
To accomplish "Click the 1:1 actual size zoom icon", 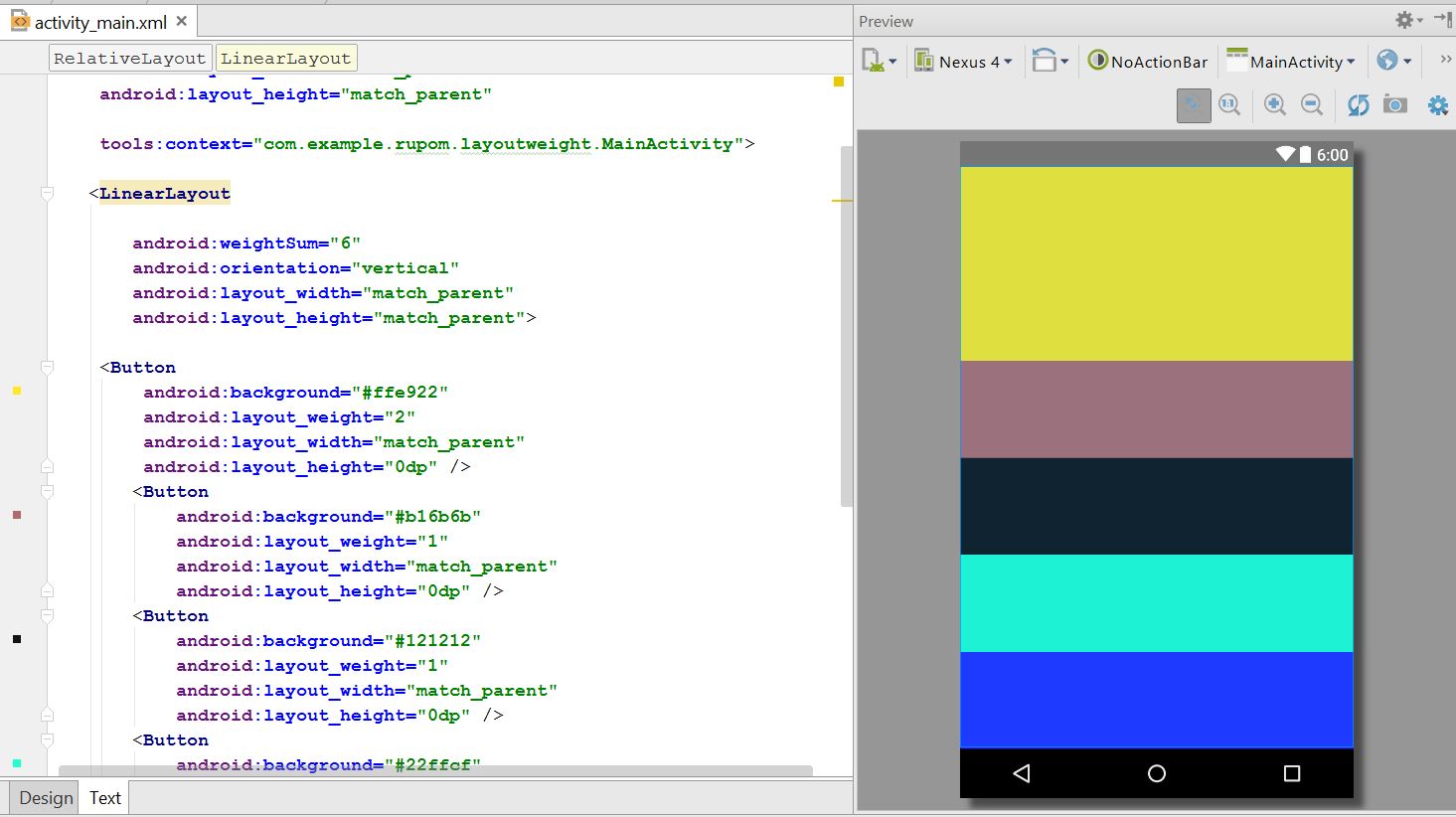I will point(1230,105).
